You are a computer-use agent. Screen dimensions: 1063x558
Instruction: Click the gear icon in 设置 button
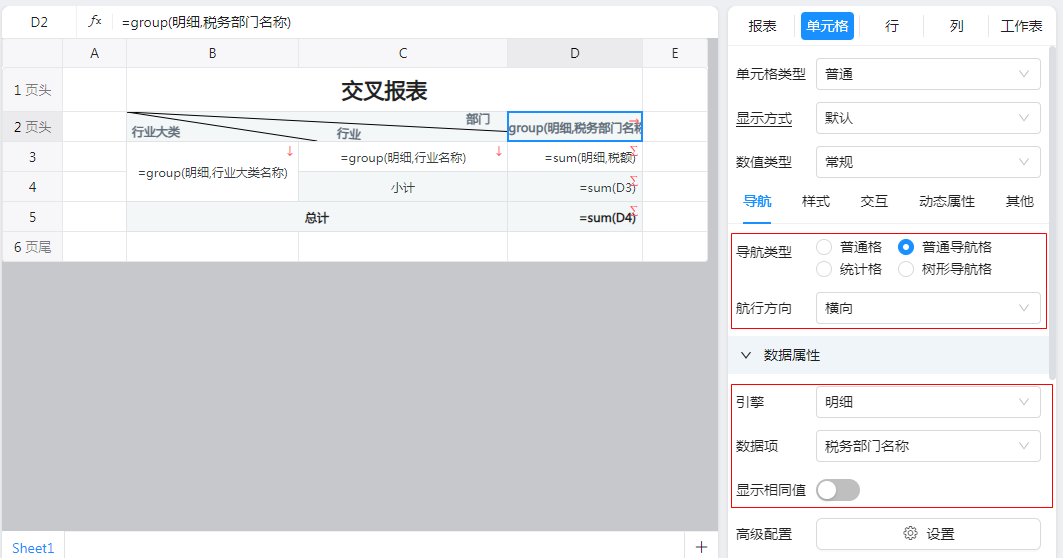point(910,534)
